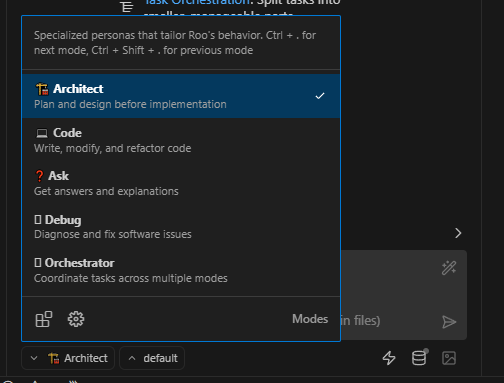Screen dimensions: 504x383
Task: Click the enhance prompt wand icon
Action: click(x=449, y=268)
